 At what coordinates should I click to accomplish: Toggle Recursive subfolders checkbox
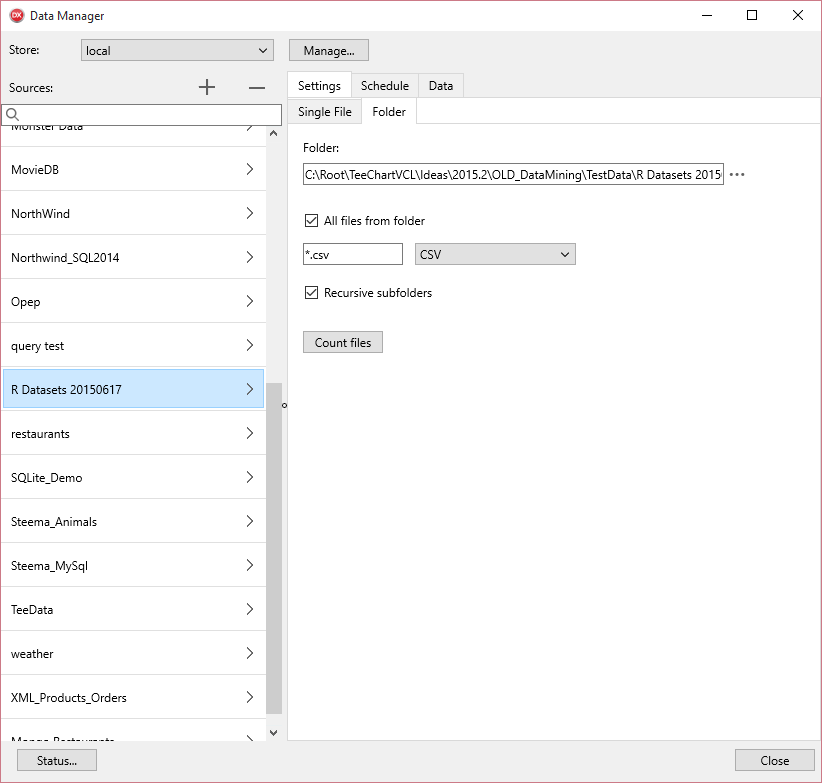tap(311, 292)
